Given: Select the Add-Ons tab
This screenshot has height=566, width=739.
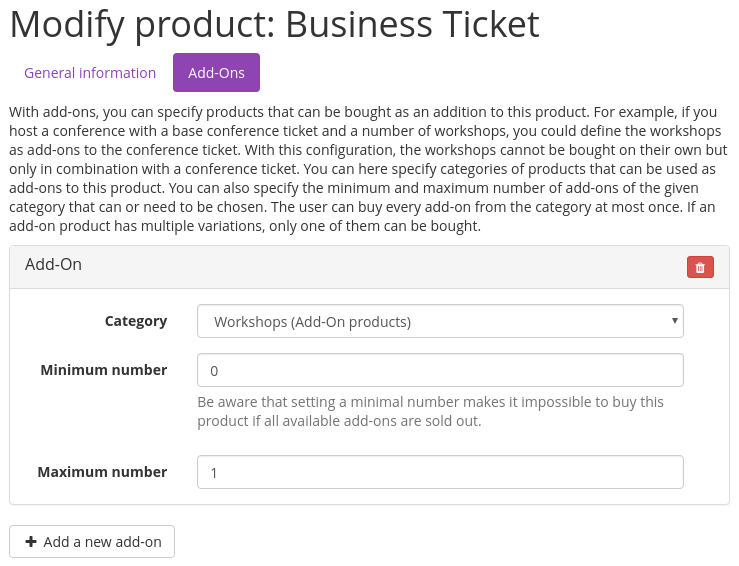Looking at the screenshot, I should [216, 73].
